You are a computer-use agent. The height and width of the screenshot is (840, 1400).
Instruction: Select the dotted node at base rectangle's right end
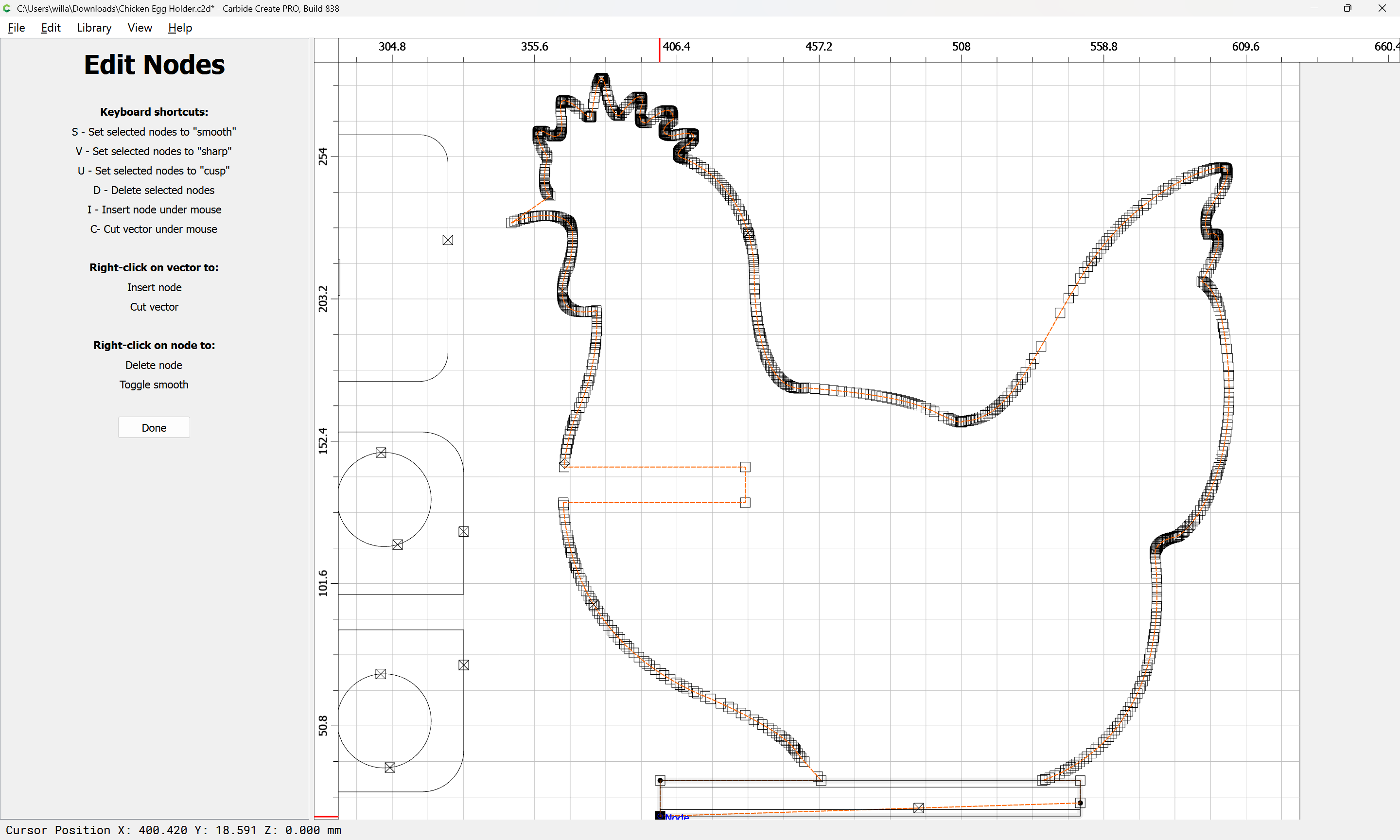click(x=1080, y=803)
